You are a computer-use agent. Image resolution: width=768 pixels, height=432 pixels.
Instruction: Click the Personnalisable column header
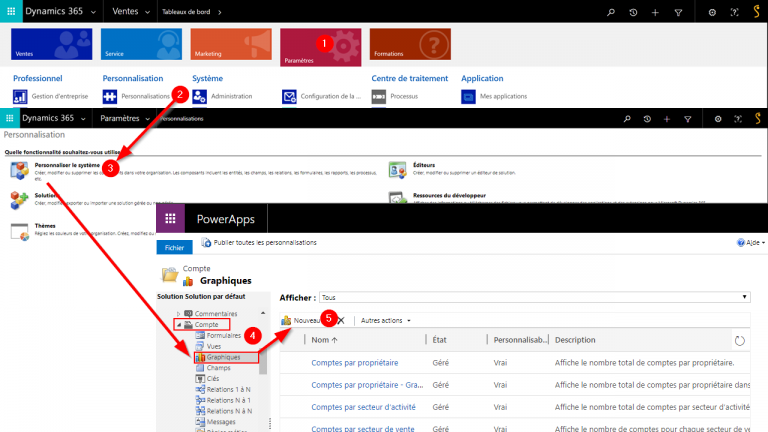pyautogui.click(x=520, y=339)
